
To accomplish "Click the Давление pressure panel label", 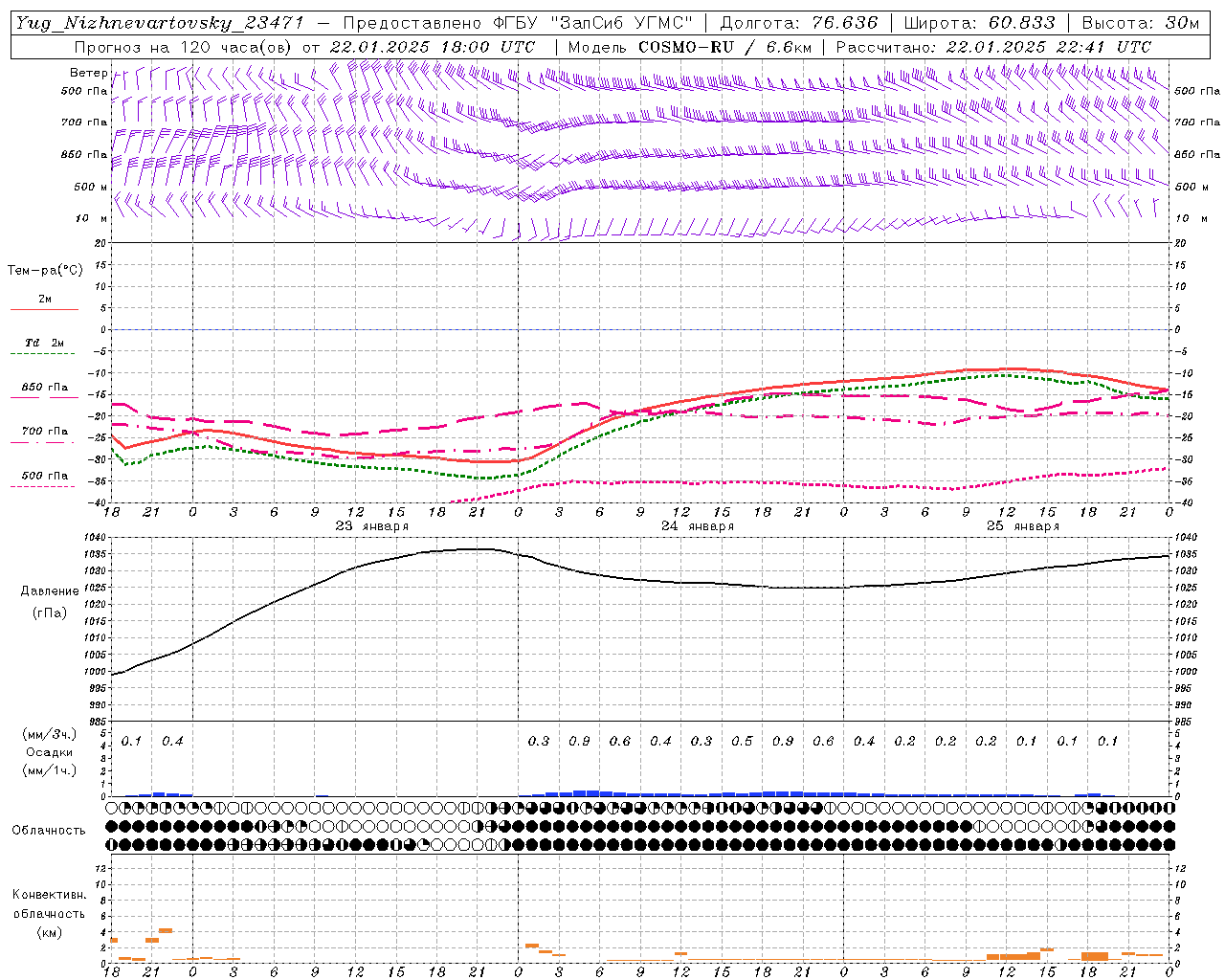I will point(50,591).
